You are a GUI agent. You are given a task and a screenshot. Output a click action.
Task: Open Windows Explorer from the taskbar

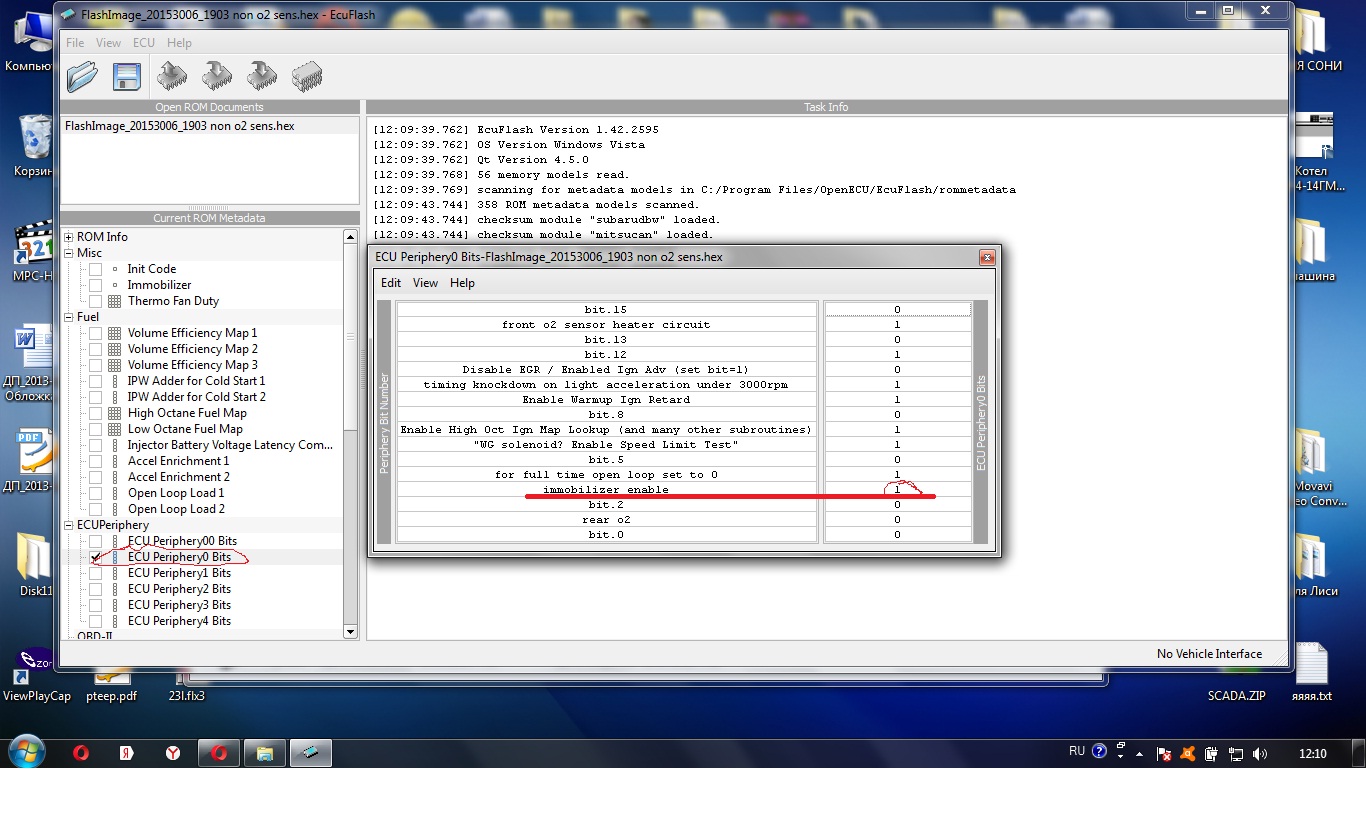click(265, 753)
